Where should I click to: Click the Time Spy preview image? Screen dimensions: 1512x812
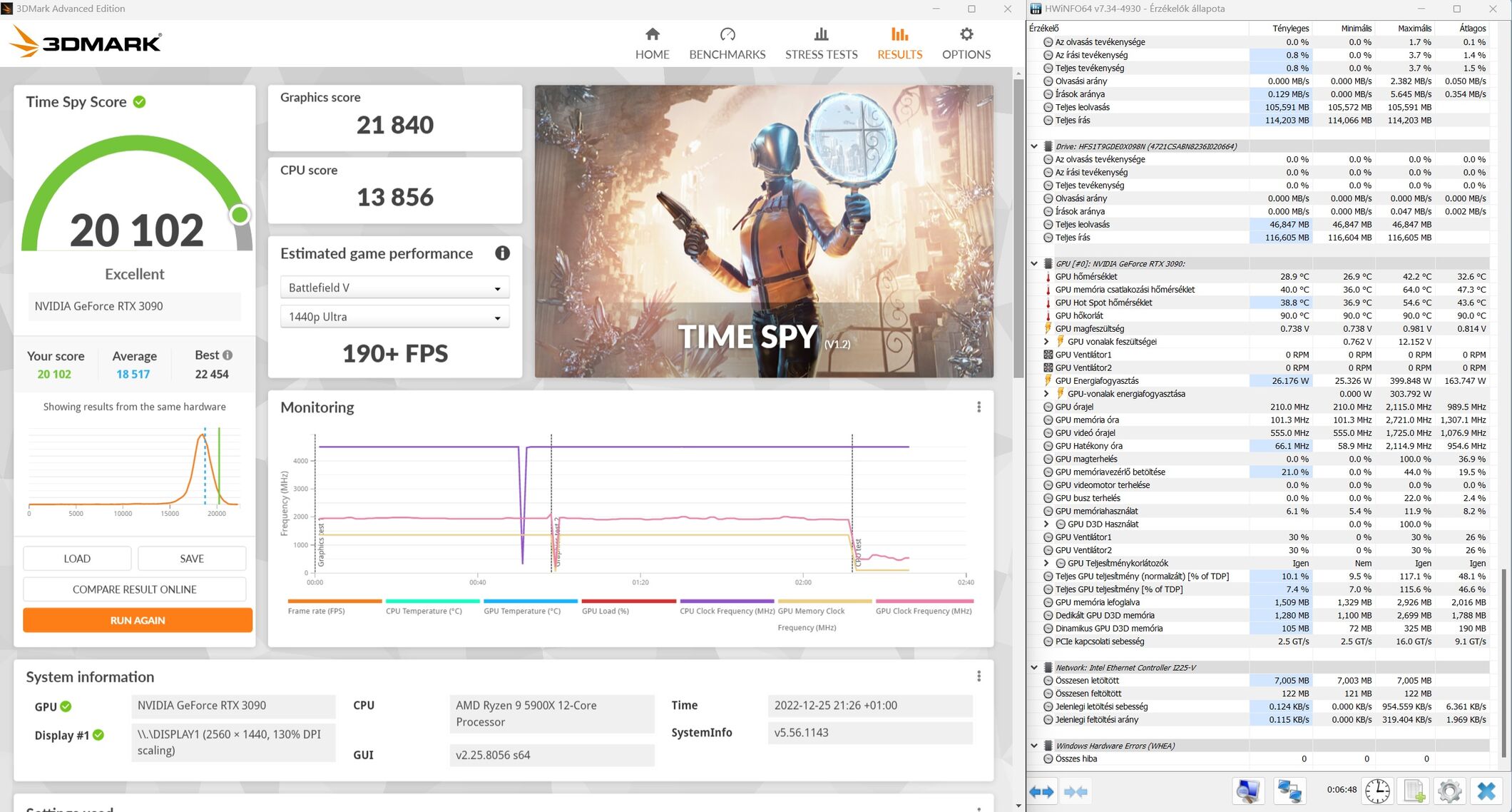pos(764,231)
